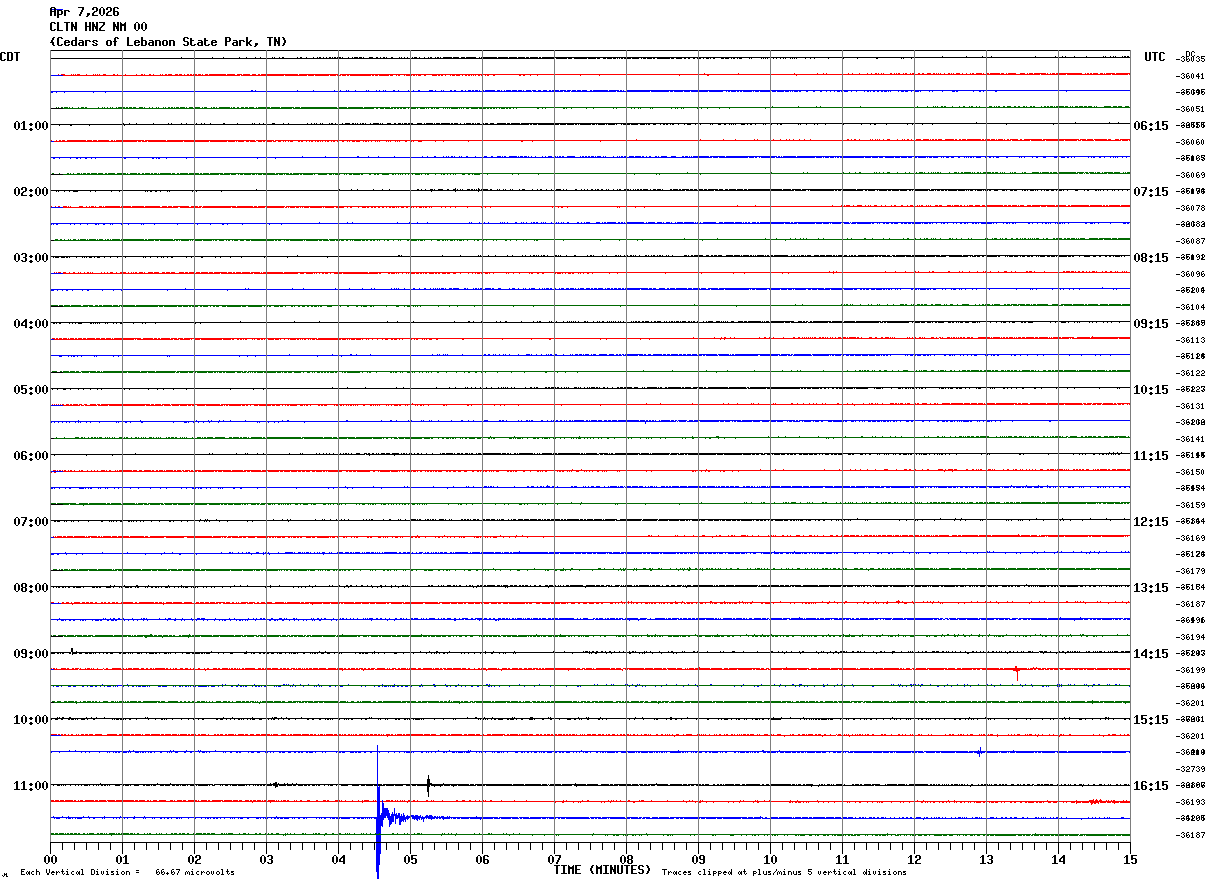This screenshot has height=886, width=1210.
Task: Click the 02:00 CDT time label
Action: click(31, 192)
